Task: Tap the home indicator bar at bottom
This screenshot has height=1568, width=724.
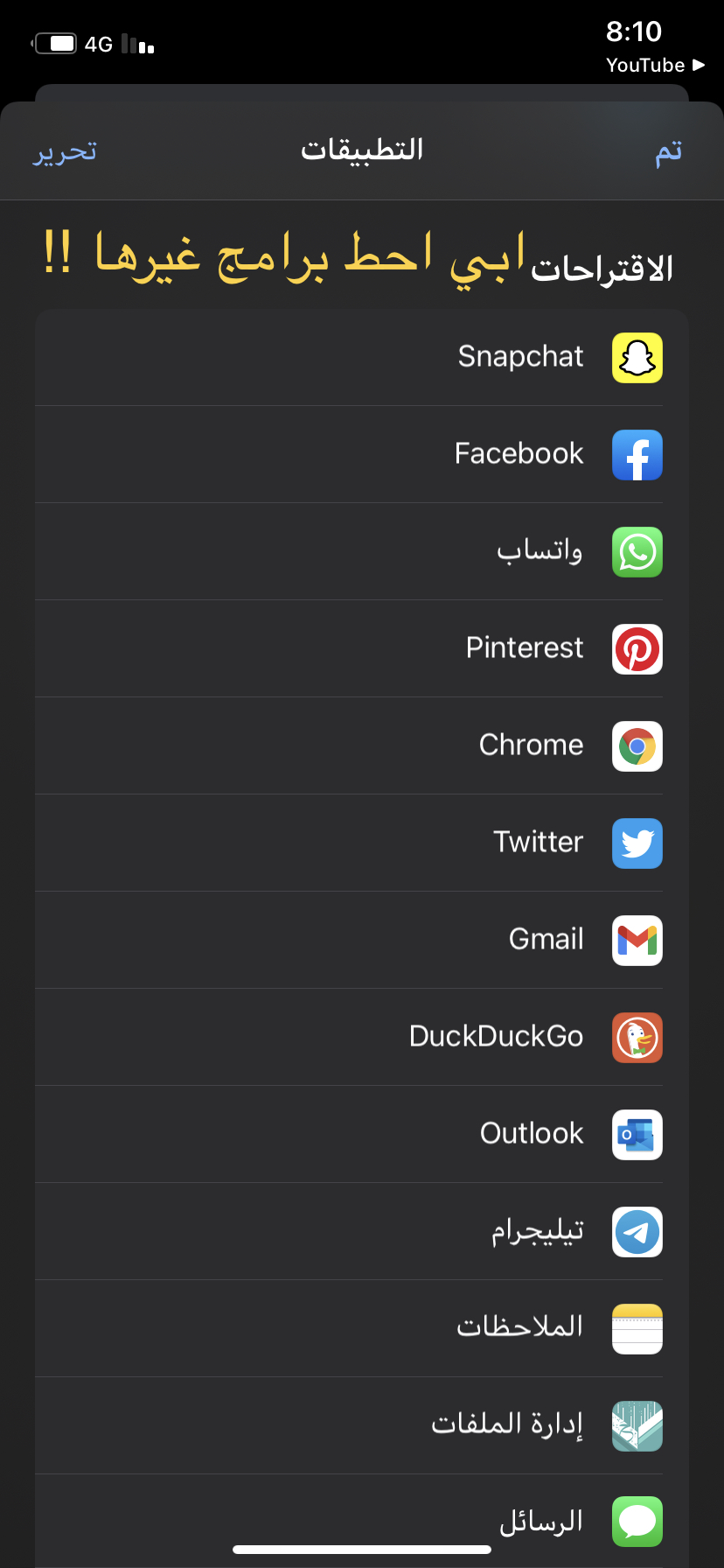Action: (x=362, y=1550)
